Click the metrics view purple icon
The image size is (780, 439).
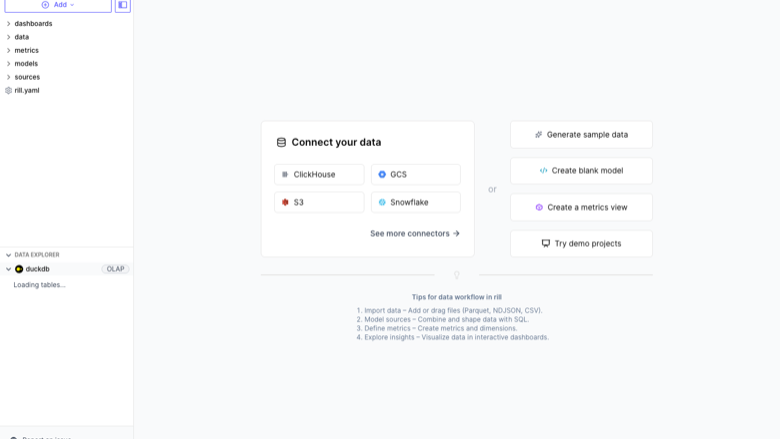[539, 207]
